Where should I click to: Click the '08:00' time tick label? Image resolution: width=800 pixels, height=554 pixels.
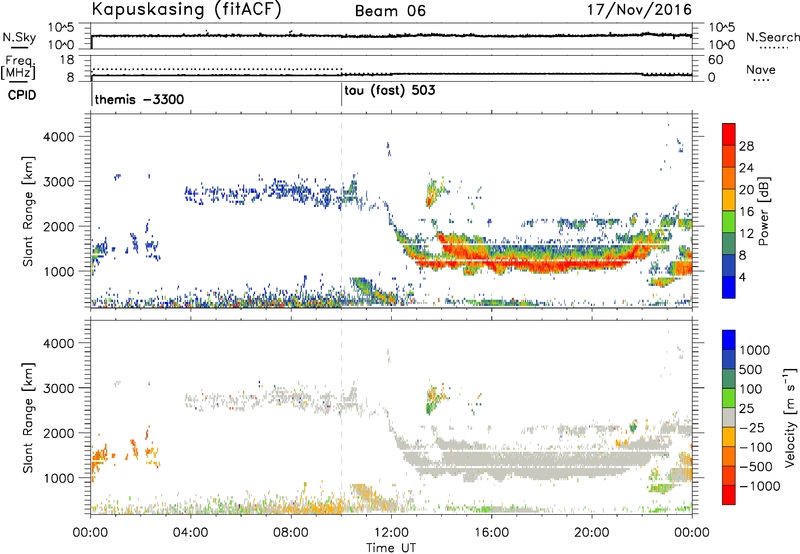(290, 533)
